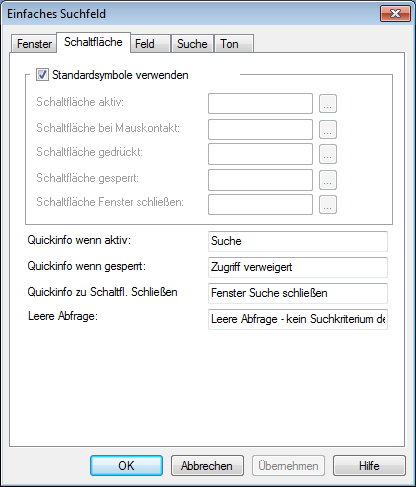
Task: Browse image for Schaltfläche gedrückt
Action: [x=328, y=154]
